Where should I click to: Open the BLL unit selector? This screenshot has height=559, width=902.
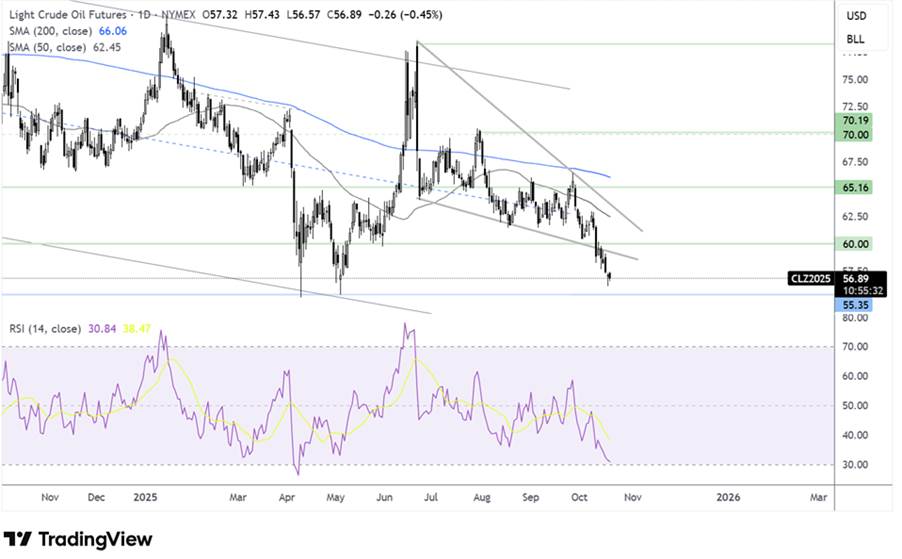pyautogui.click(x=855, y=39)
